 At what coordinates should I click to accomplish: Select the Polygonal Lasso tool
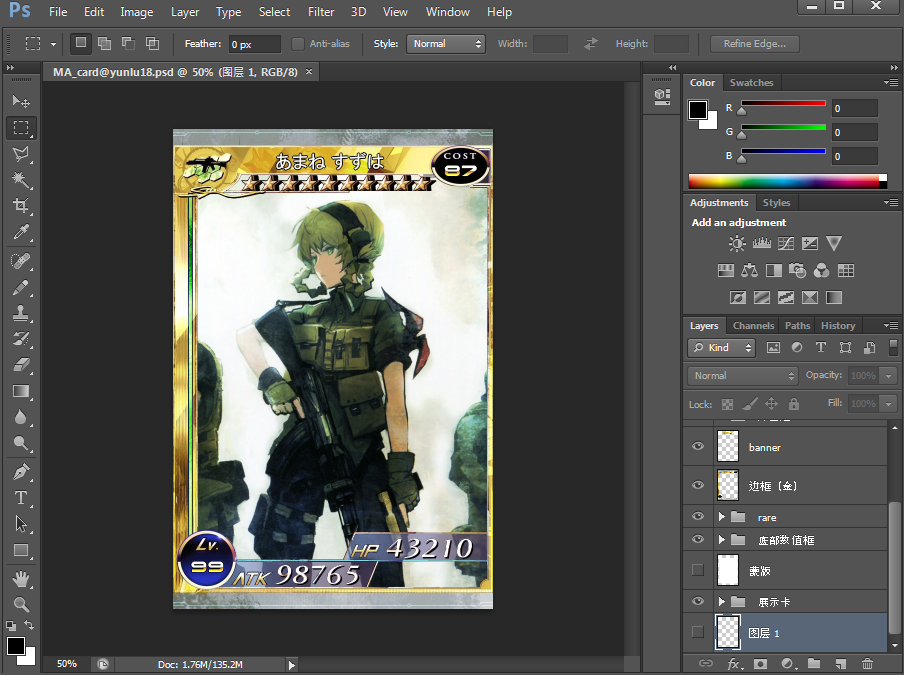pyautogui.click(x=21, y=154)
